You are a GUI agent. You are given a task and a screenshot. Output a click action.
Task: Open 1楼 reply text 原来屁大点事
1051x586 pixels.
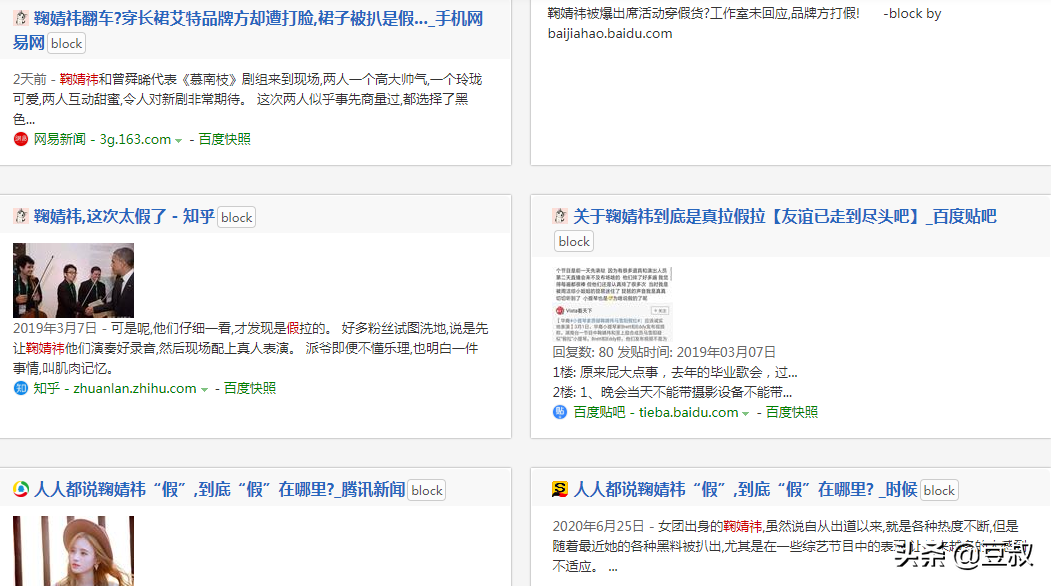pyautogui.click(x=675, y=372)
